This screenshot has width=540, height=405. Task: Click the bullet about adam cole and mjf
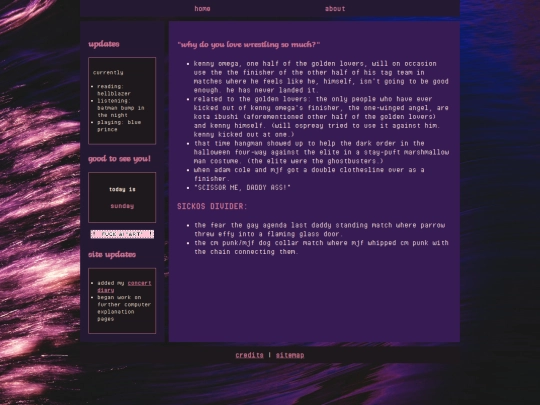coord(309,174)
